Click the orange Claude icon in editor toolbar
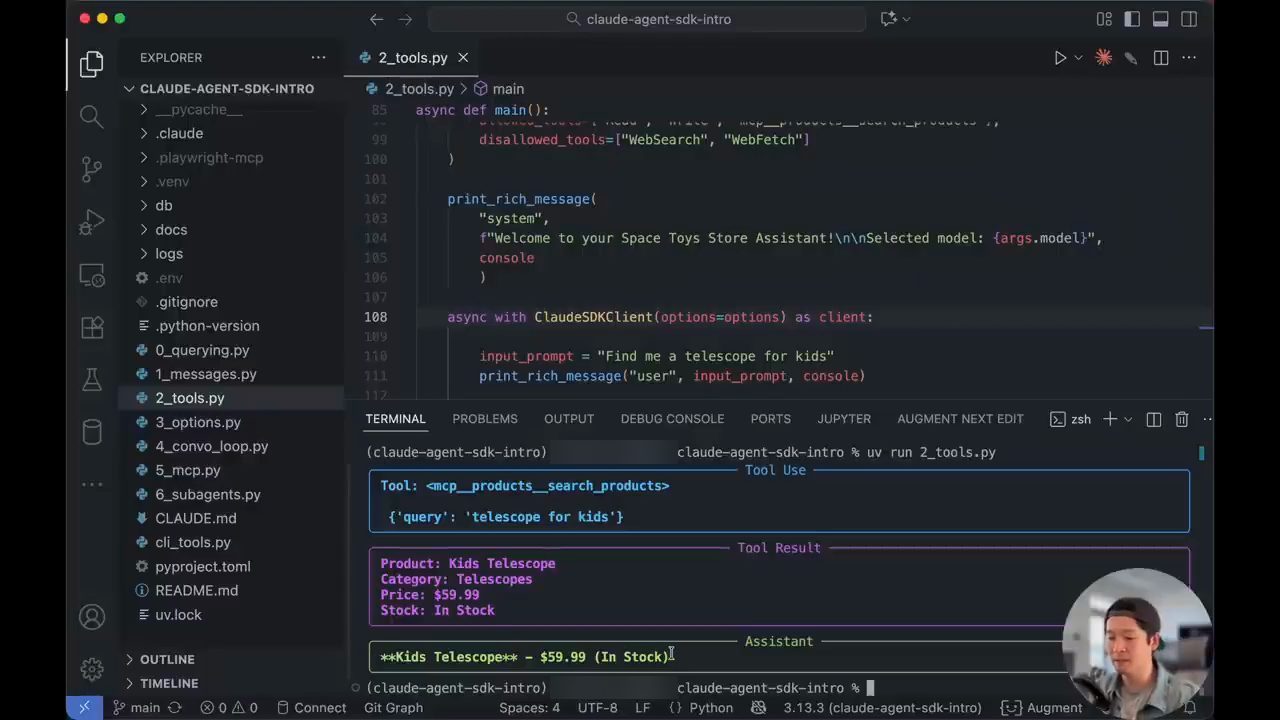Viewport: 1280px width, 720px height. click(1104, 58)
